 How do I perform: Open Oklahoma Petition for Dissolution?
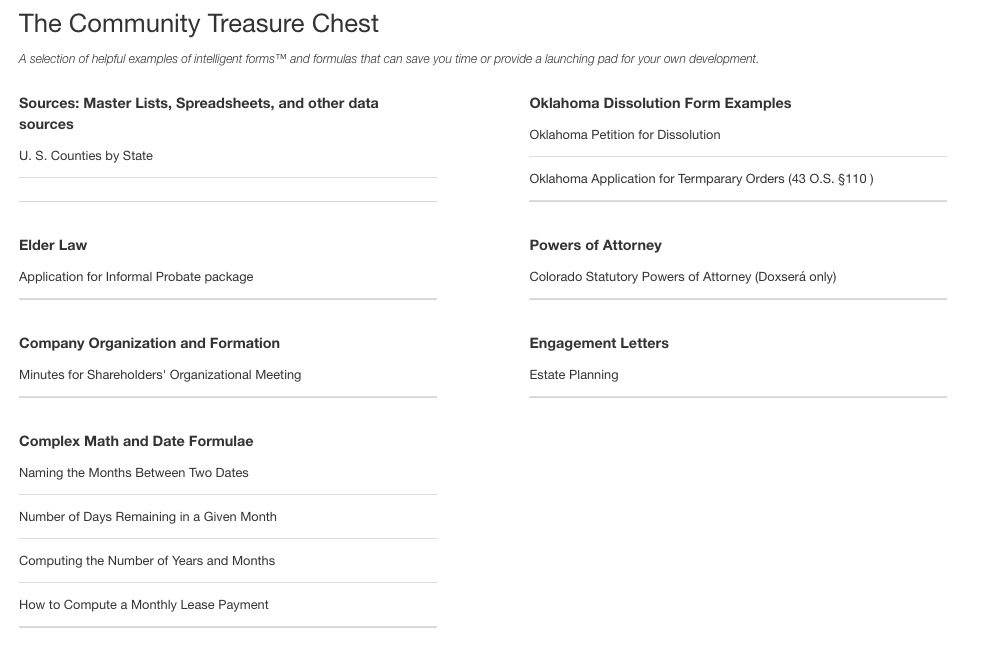[x=624, y=135]
